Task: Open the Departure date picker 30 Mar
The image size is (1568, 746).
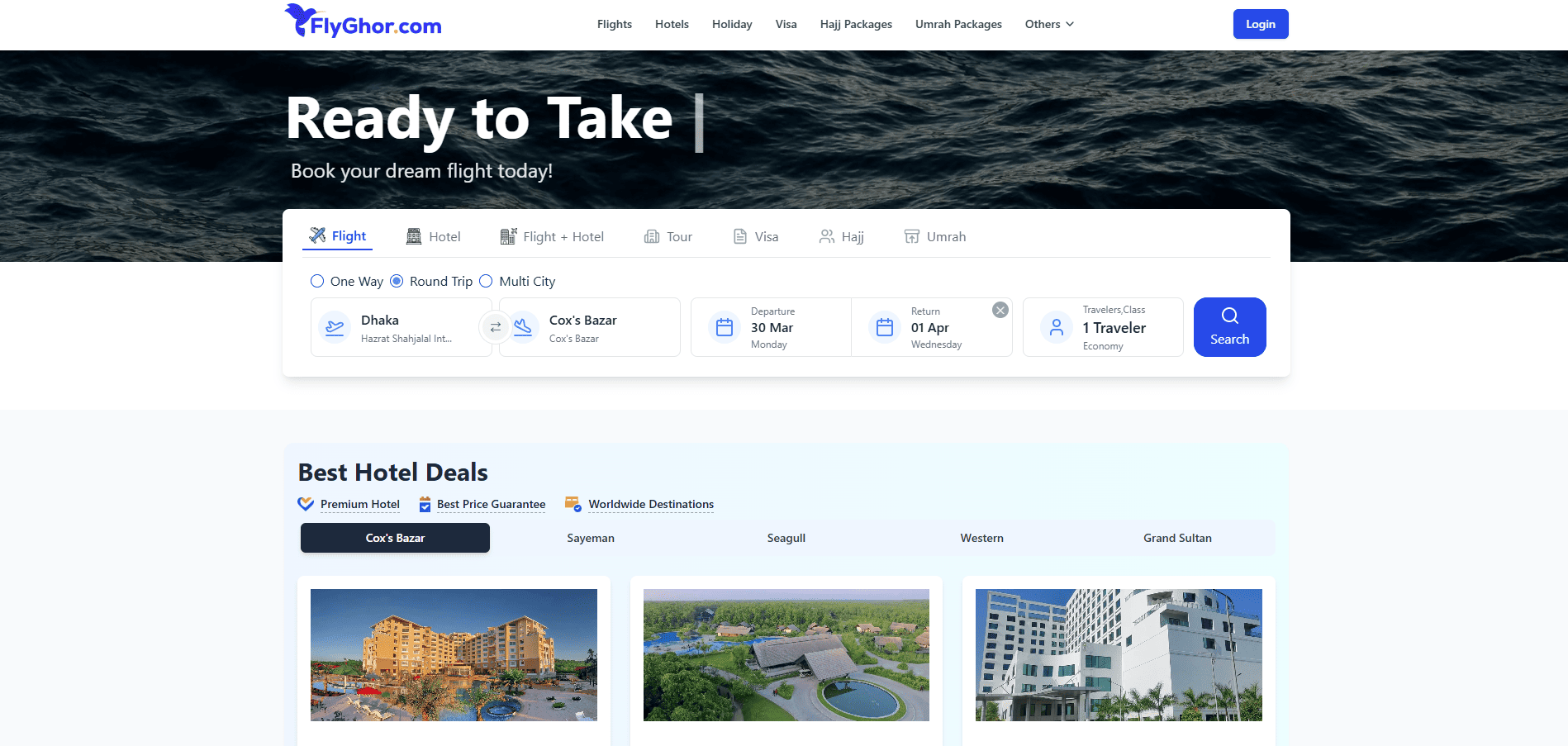Action: pyautogui.click(x=771, y=327)
